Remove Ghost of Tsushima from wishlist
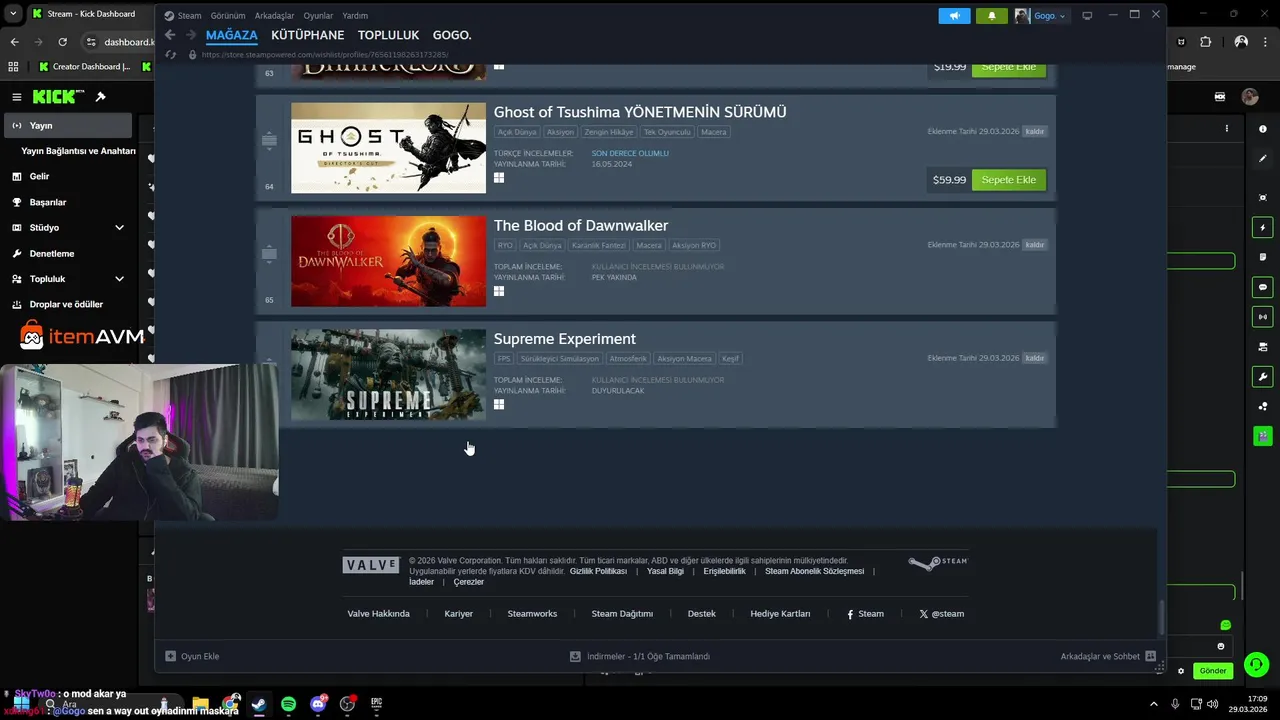 (1034, 132)
